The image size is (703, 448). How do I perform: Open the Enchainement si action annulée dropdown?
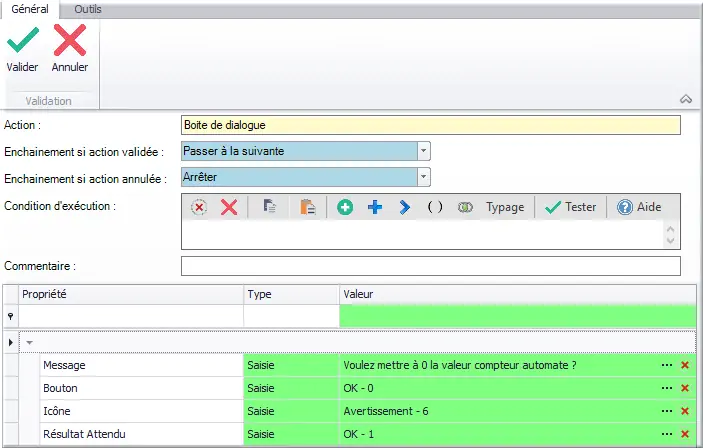pos(423,177)
